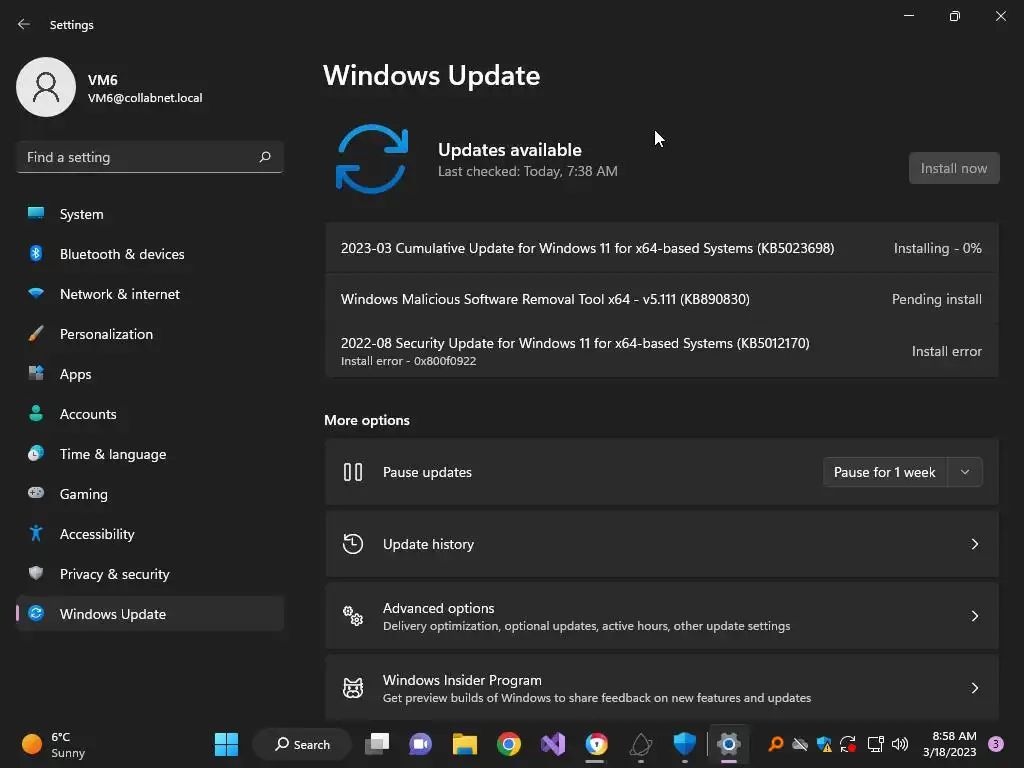
Task: Open Windows Insider Program
Action: coord(662,688)
